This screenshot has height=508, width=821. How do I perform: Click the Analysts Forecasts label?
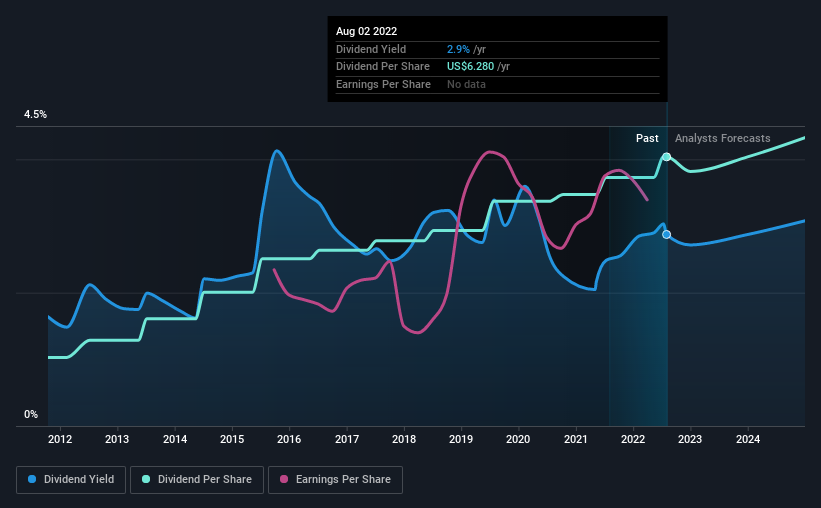tap(723, 138)
